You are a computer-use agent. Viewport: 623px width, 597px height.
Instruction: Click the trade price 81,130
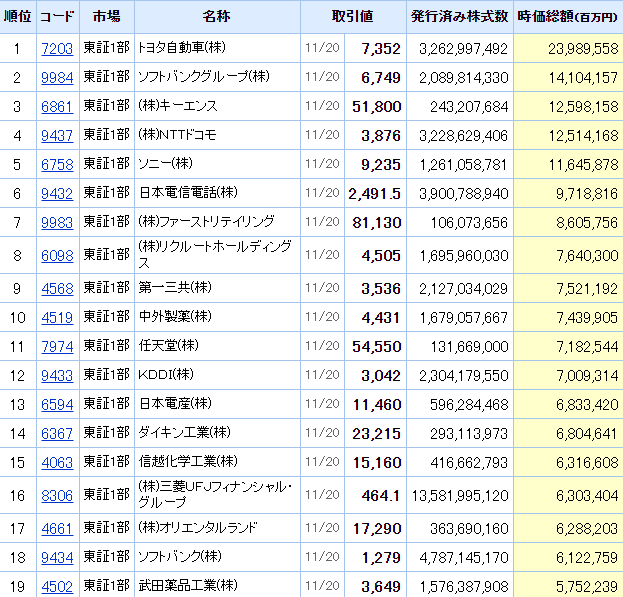(377, 223)
